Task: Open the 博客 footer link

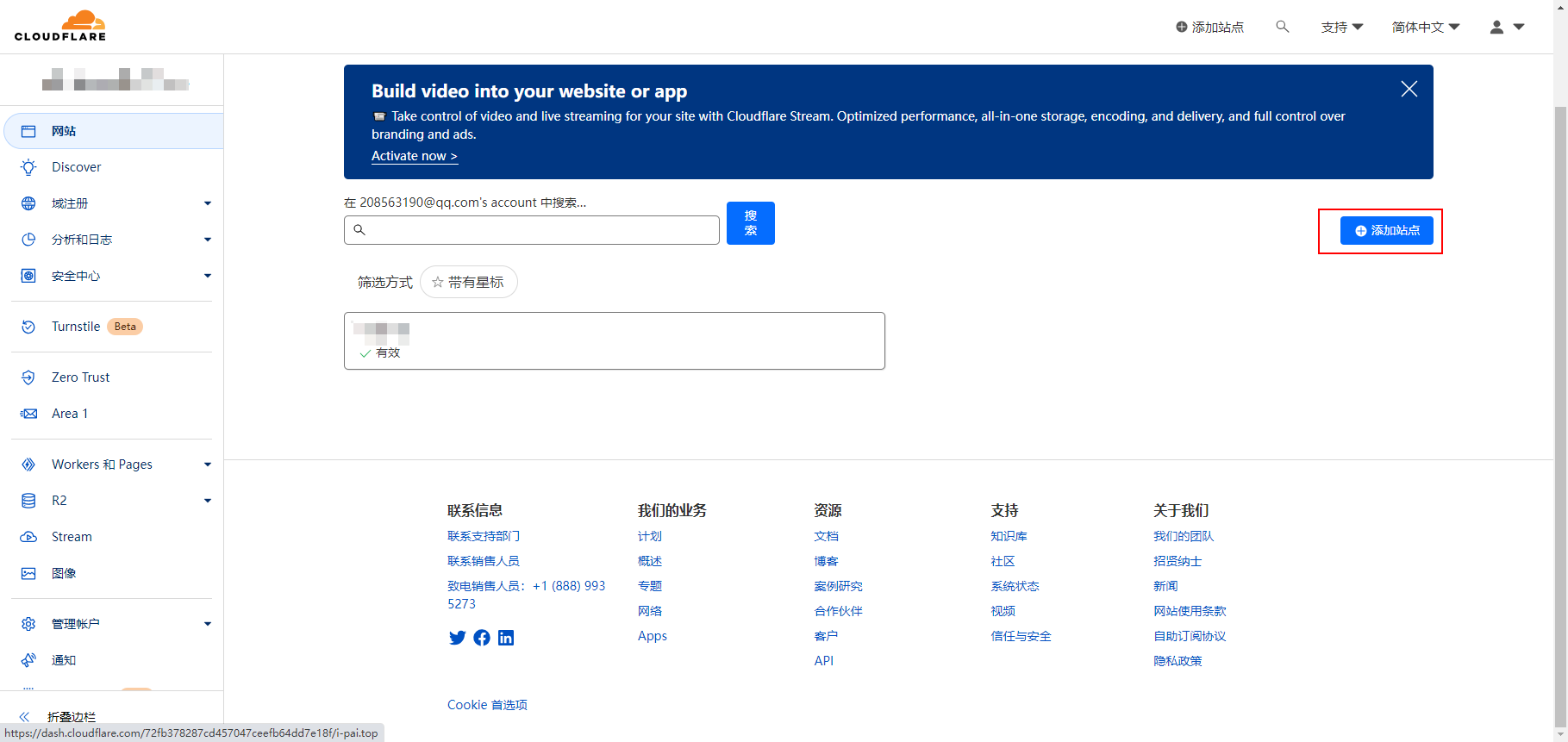Action: click(826, 561)
